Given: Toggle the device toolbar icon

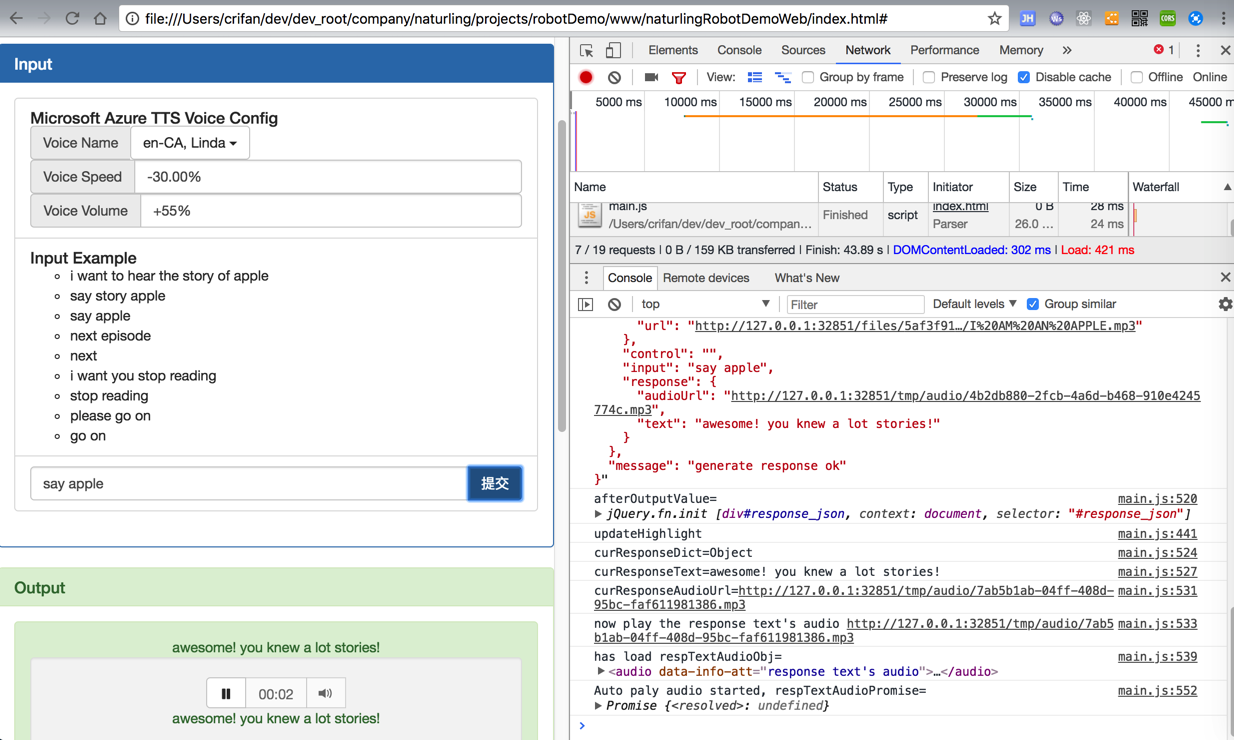Looking at the screenshot, I should (x=613, y=50).
